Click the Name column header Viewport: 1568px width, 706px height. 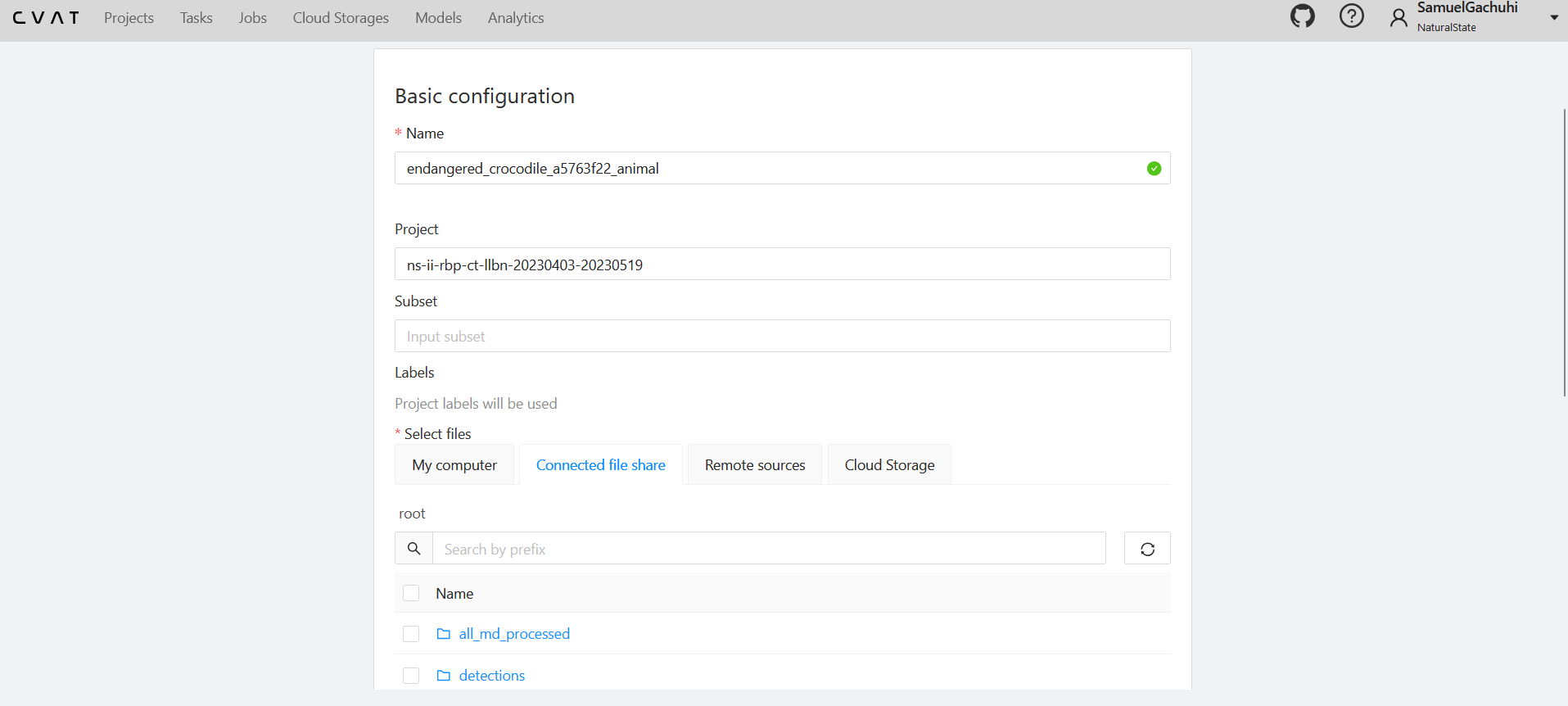click(x=454, y=594)
